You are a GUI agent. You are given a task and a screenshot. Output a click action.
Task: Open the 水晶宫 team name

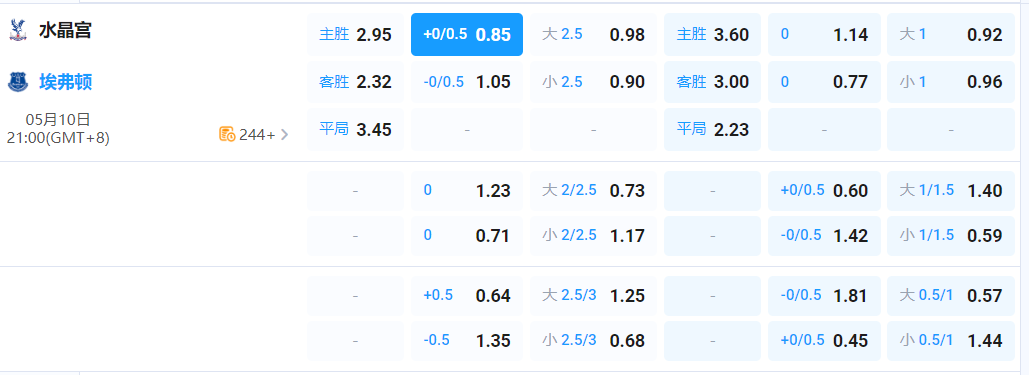(65, 31)
